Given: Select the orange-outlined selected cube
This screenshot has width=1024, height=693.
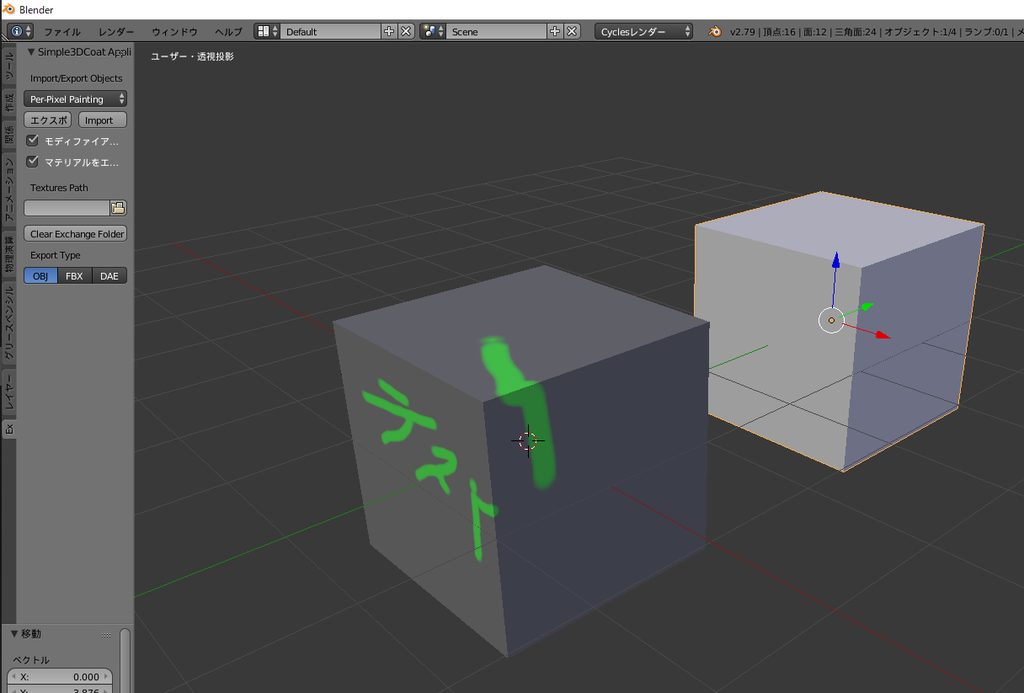Looking at the screenshot, I should click(x=839, y=330).
